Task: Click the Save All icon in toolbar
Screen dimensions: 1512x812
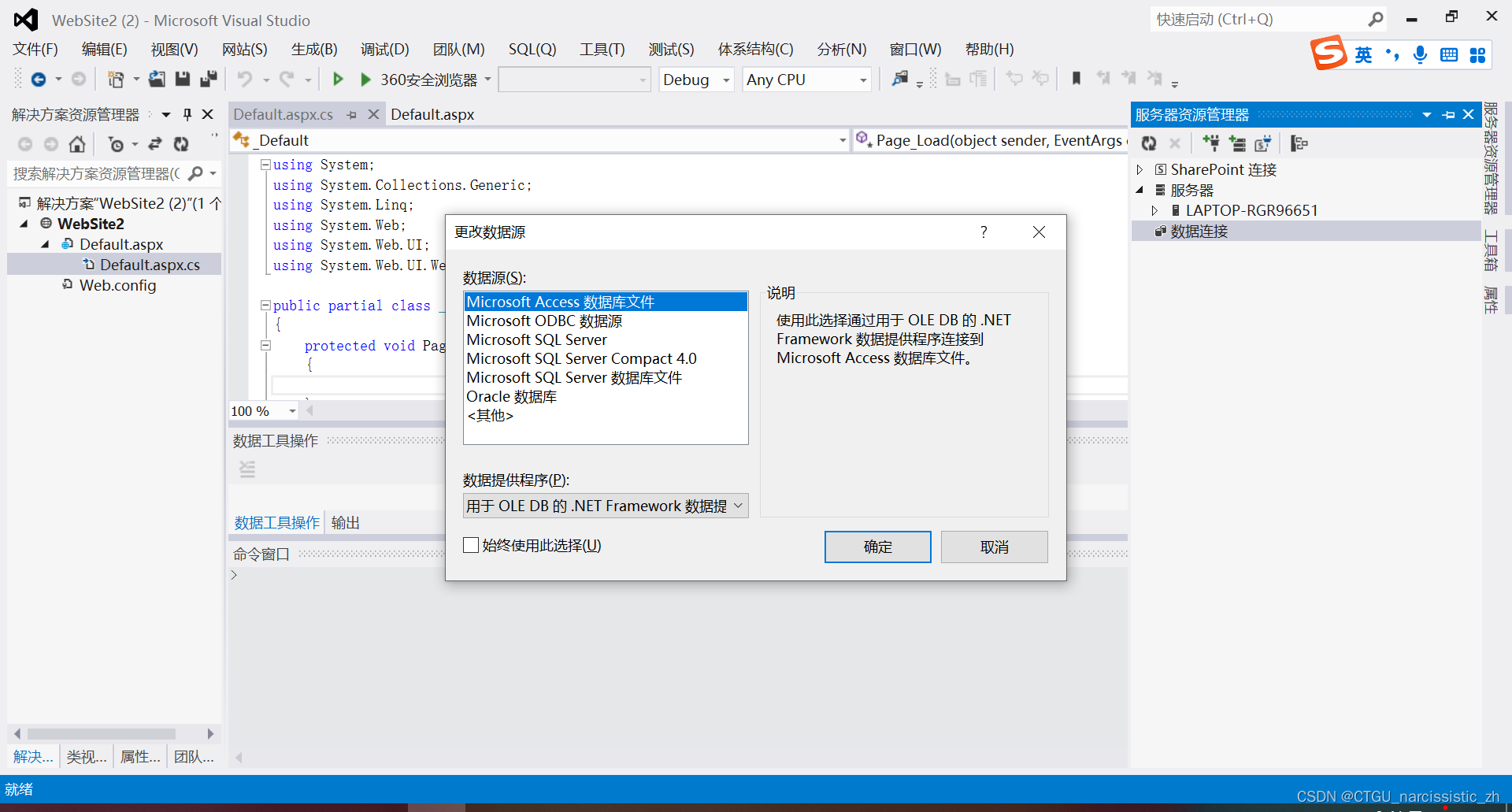Action: click(x=209, y=79)
